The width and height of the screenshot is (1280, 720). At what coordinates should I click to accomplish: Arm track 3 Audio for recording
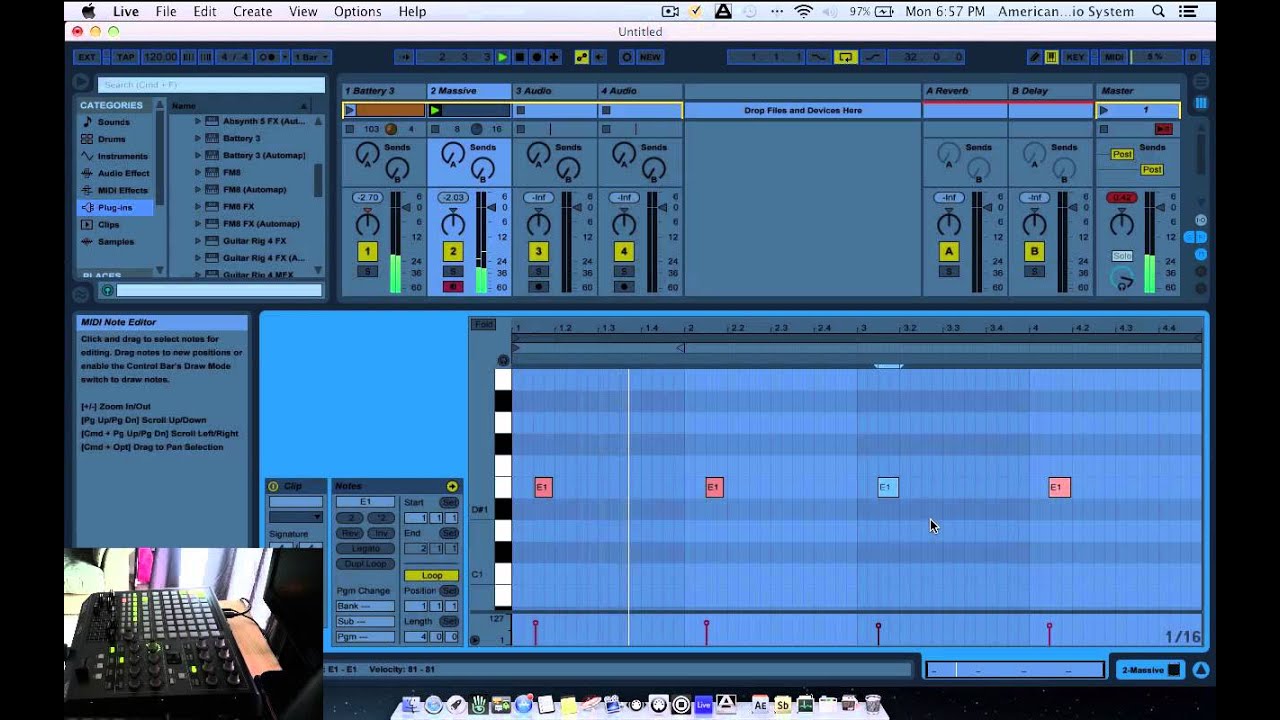[539, 287]
